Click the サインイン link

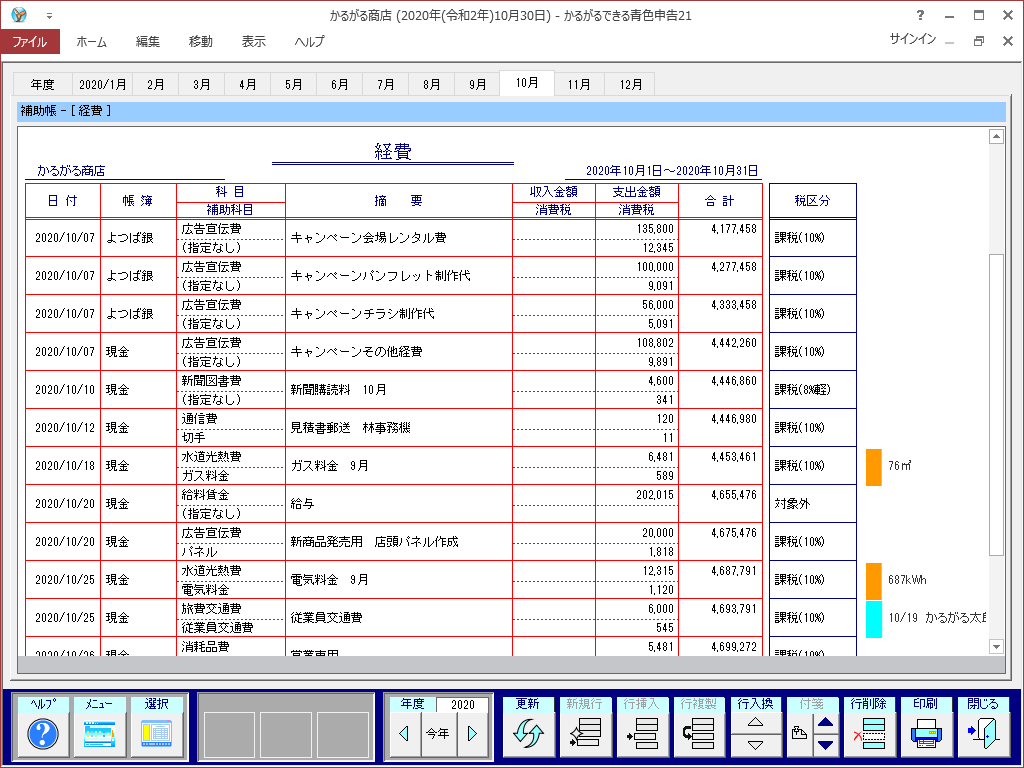[912, 39]
